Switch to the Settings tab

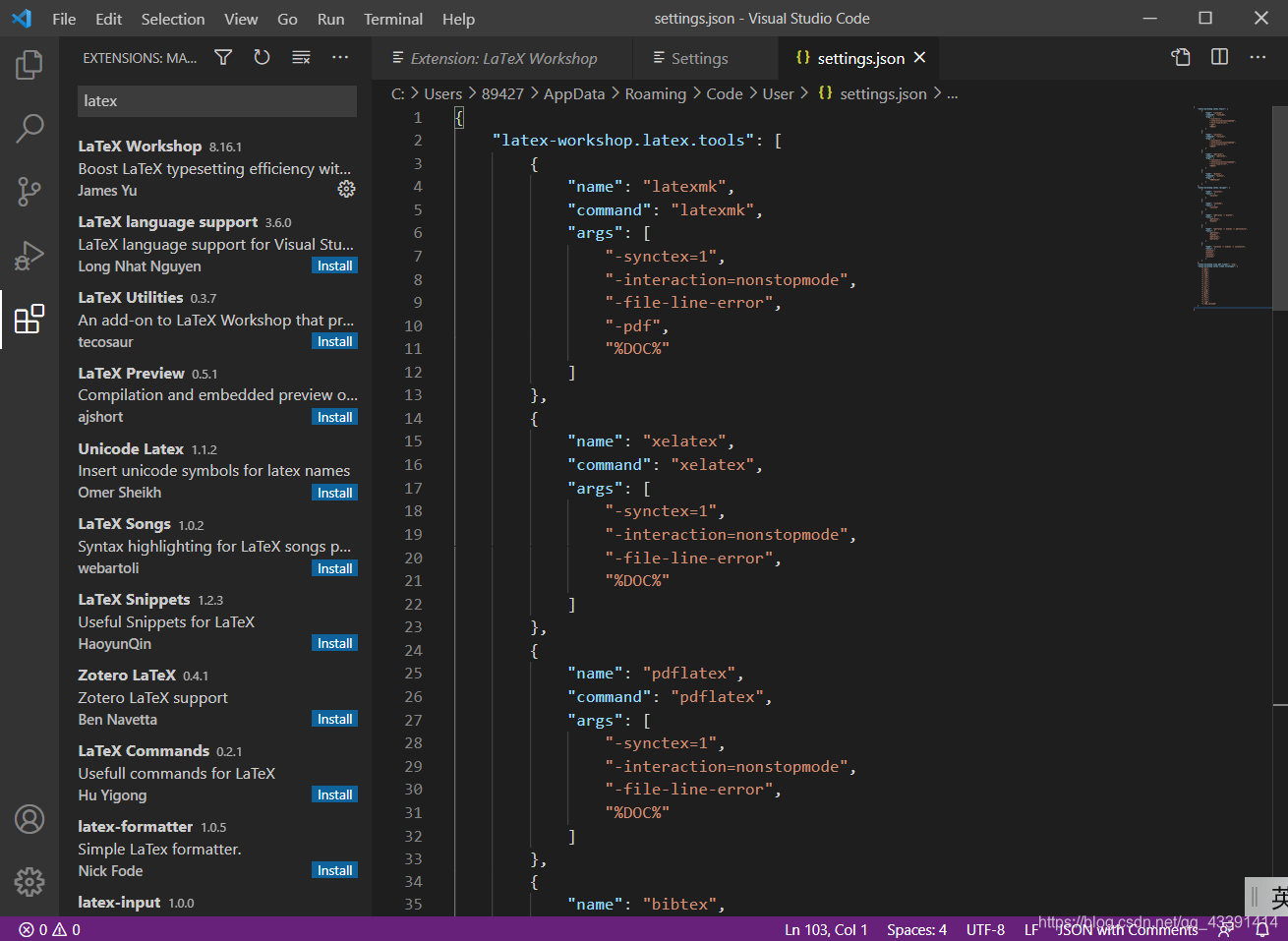click(x=706, y=58)
